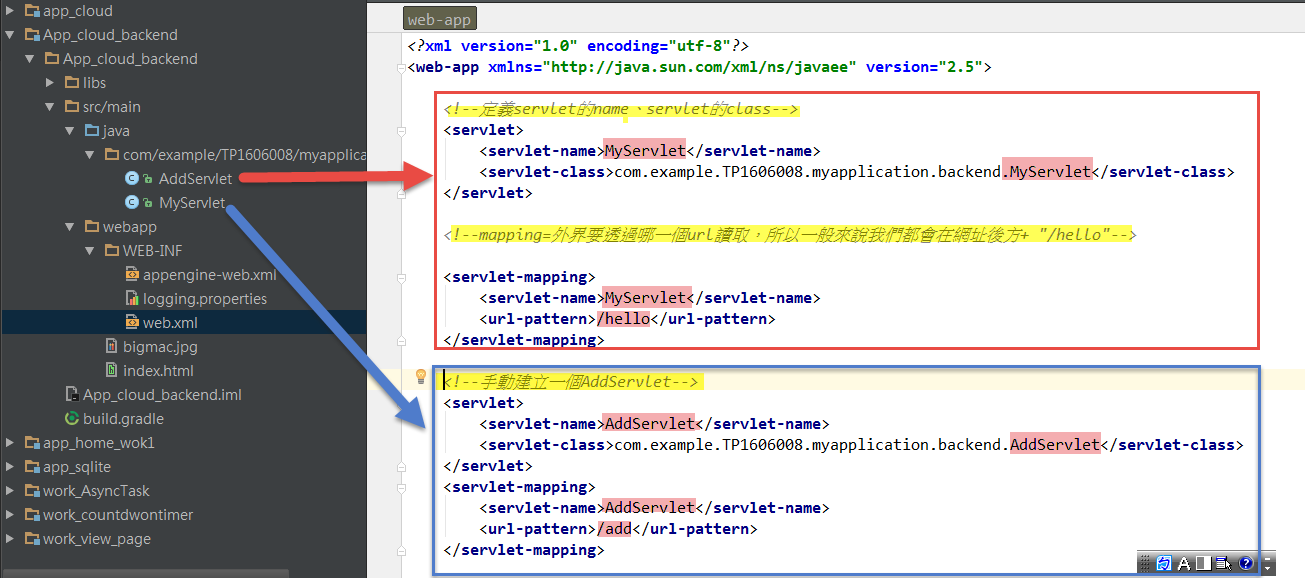Click the bigmac.jpg image file icon
Viewport: 1305px width, 578px height.
point(113,347)
